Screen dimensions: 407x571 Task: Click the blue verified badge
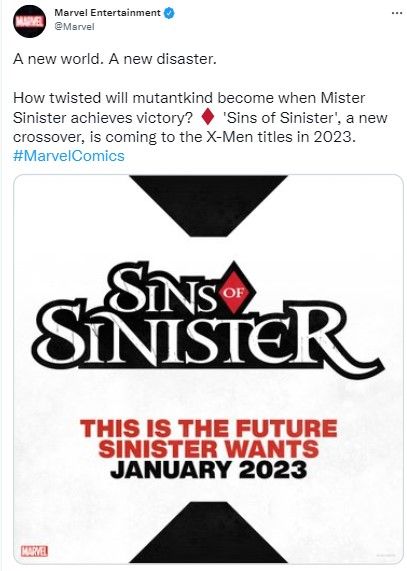coord(169,13)
